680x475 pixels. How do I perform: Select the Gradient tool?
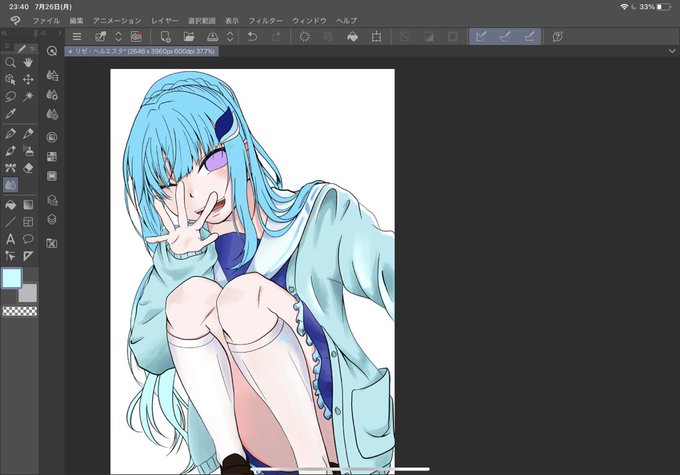[28, 205]
